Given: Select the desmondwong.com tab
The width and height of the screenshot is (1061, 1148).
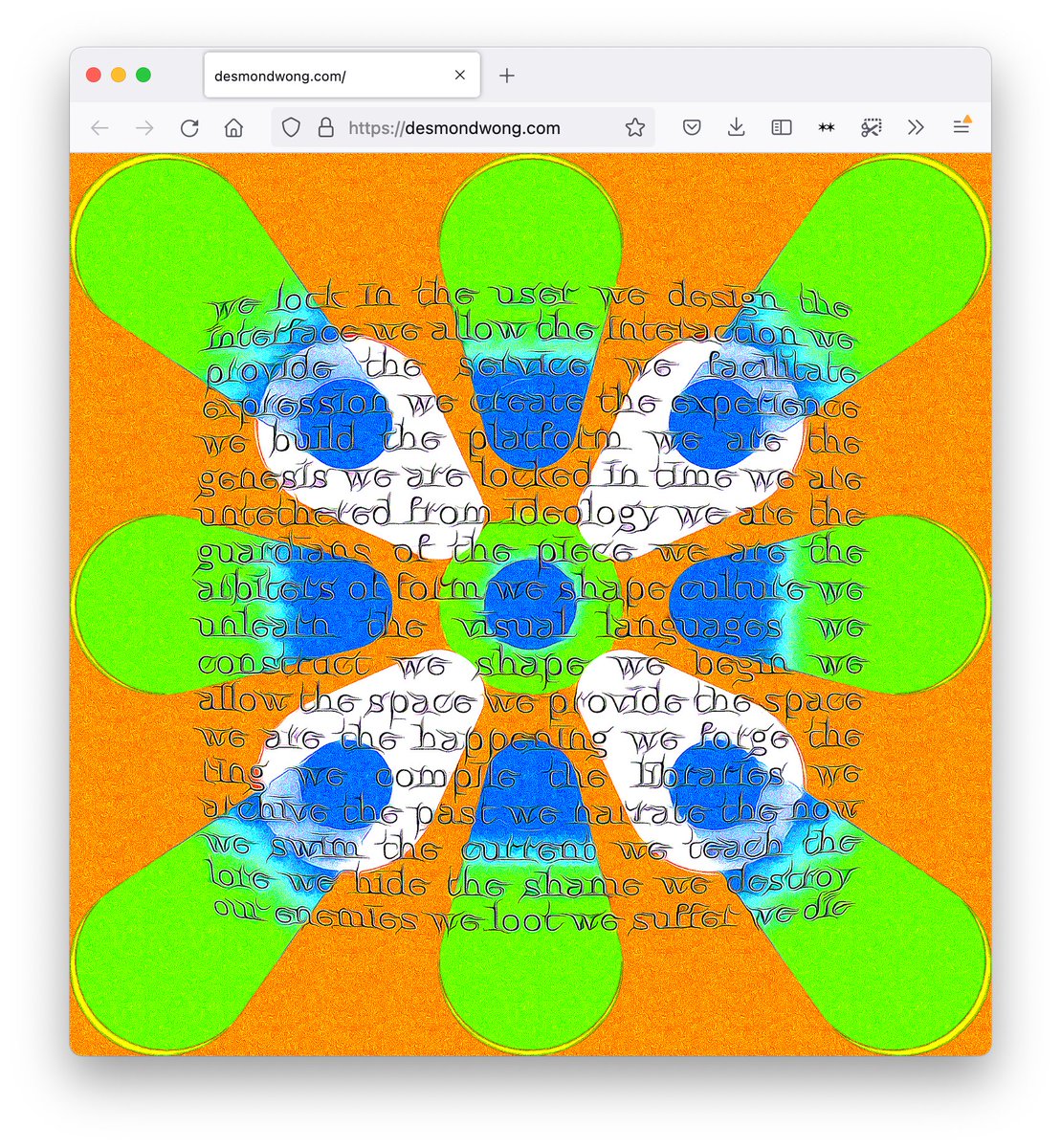Looking at the screenshot, I should coord(342,76).
